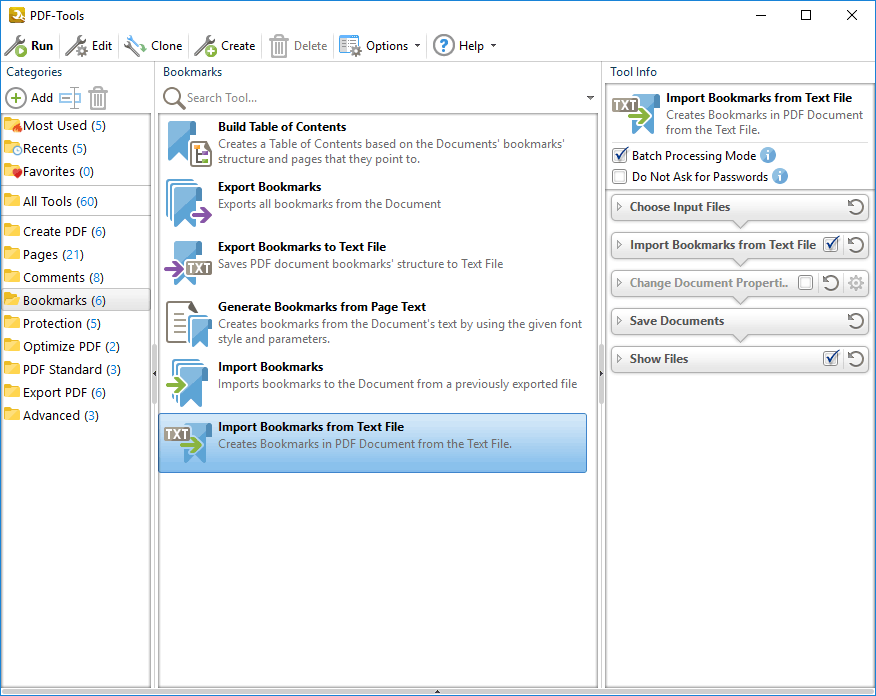Open the search tool dropdown arrow
This screenshot has height=696, width=876.
[x=591, y=98]
